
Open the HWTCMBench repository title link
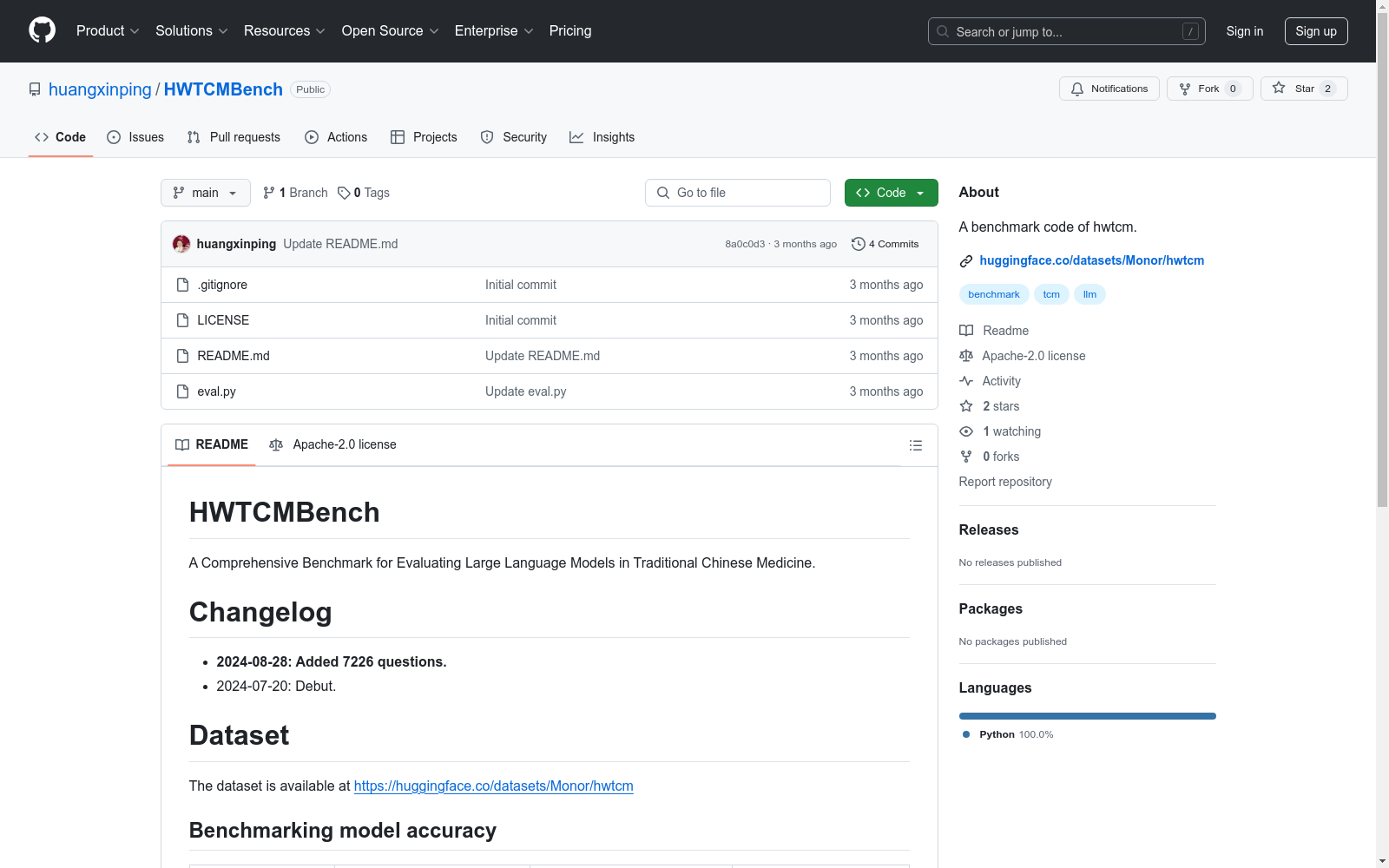tap(223, 89)
